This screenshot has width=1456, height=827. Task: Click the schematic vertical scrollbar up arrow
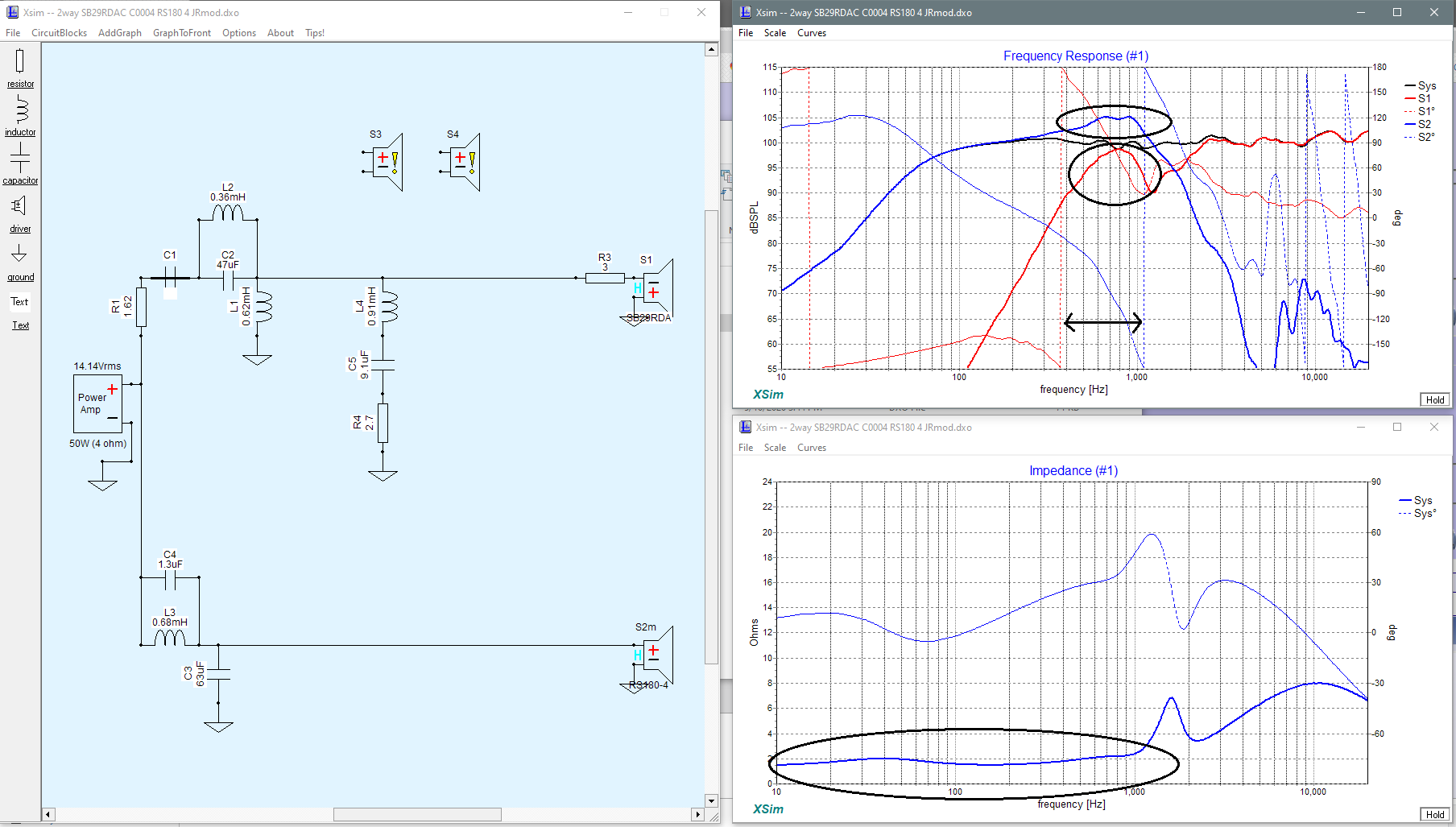tap(711, 49)
